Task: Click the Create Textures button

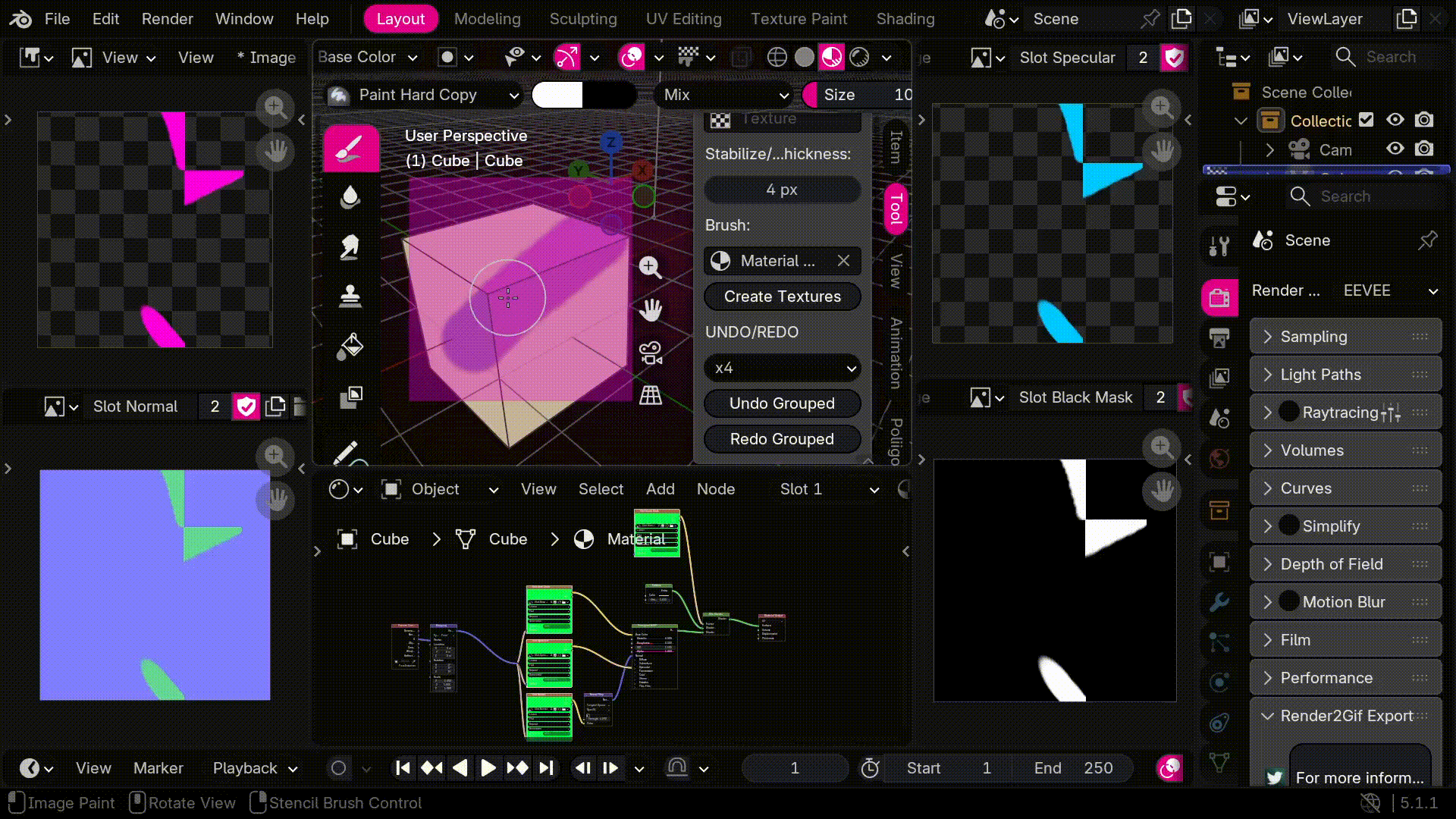Action: point(783,297)
